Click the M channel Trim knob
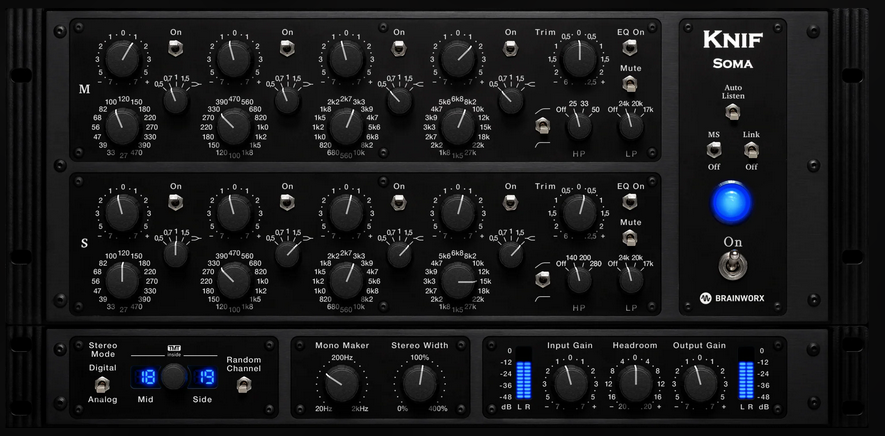Image resolution: width=885 pixels, height=436 pixels. tap(579, 59)
